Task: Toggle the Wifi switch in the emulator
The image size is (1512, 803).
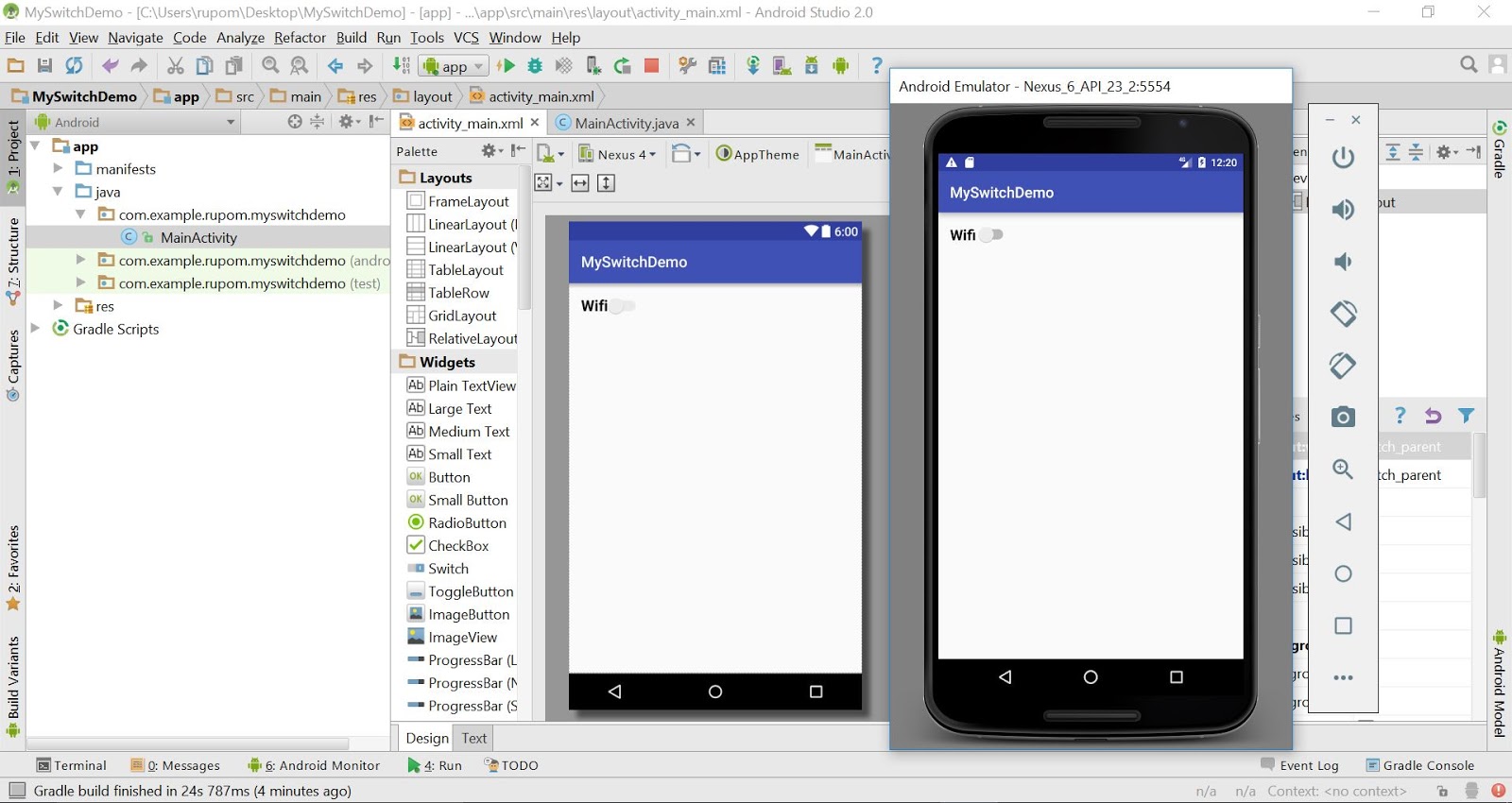Action: click(991, 234)
